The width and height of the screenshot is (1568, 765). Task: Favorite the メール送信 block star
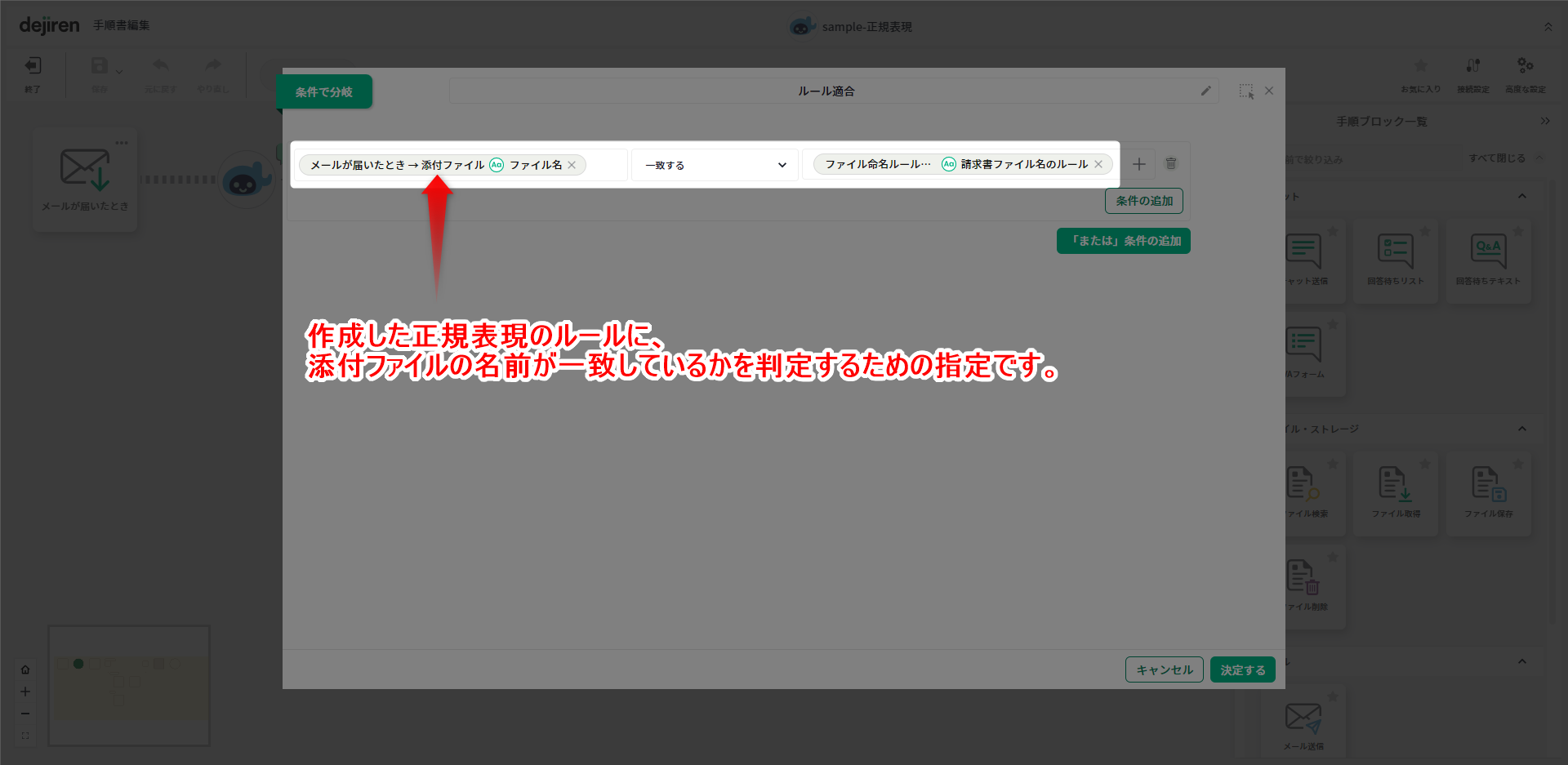click(1333, 696)
